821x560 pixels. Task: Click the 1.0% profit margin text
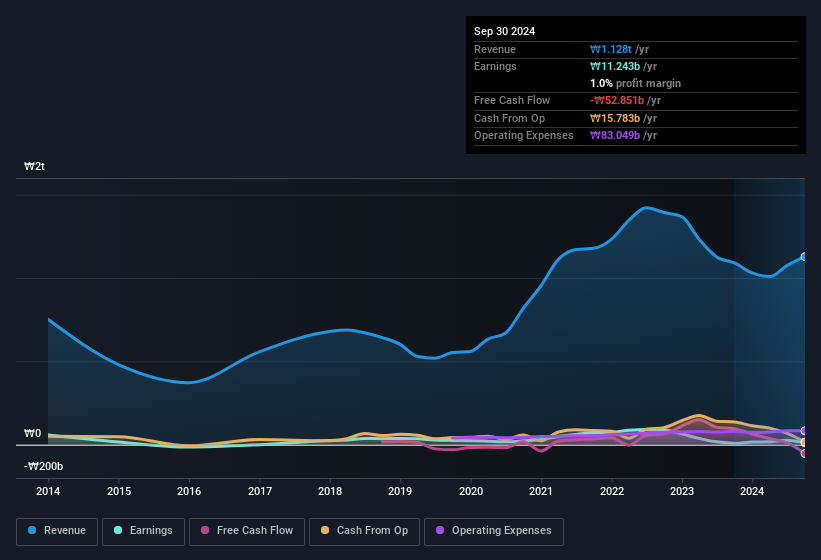point(635,83)
